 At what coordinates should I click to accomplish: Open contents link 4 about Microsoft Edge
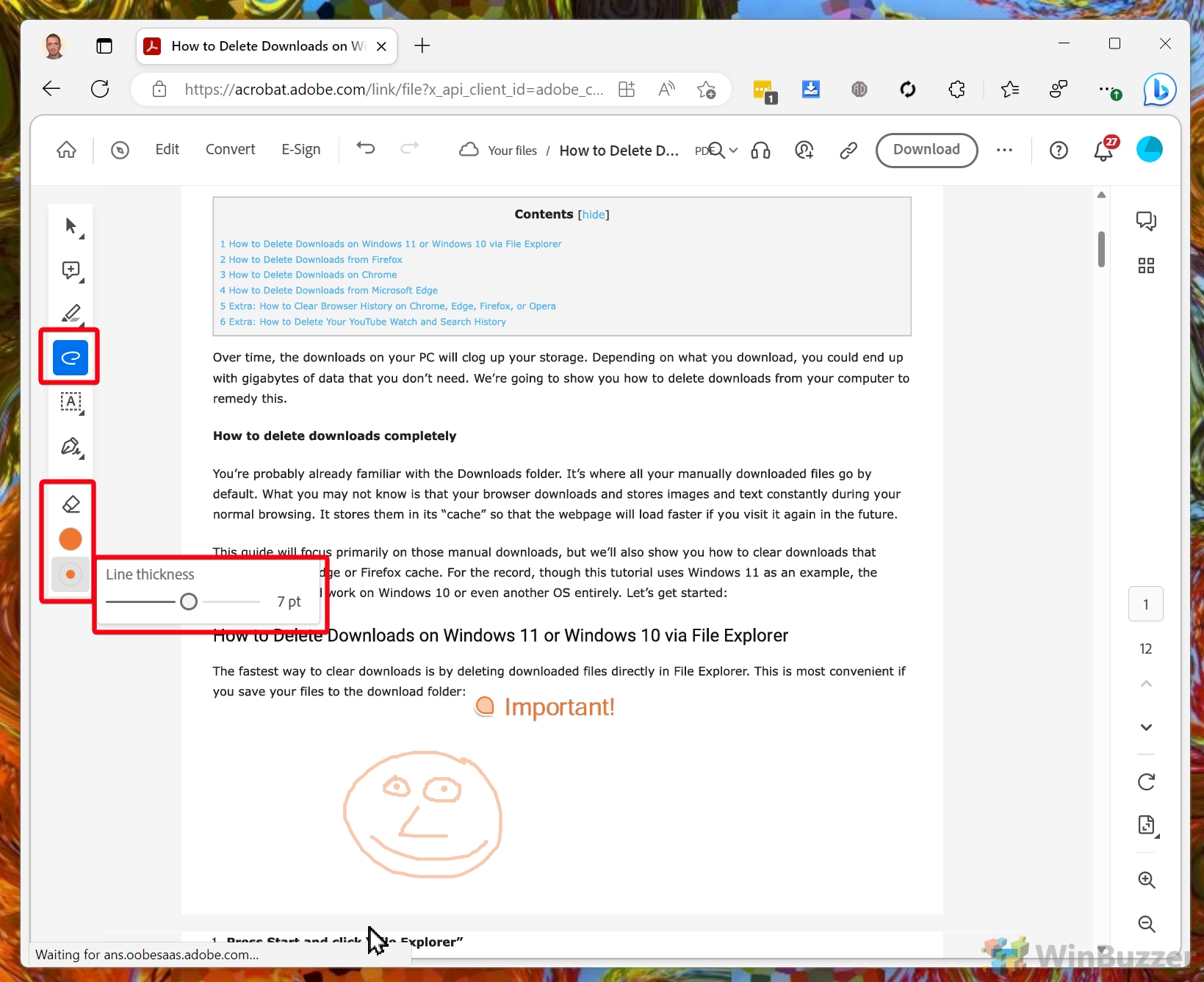point(329,290)
